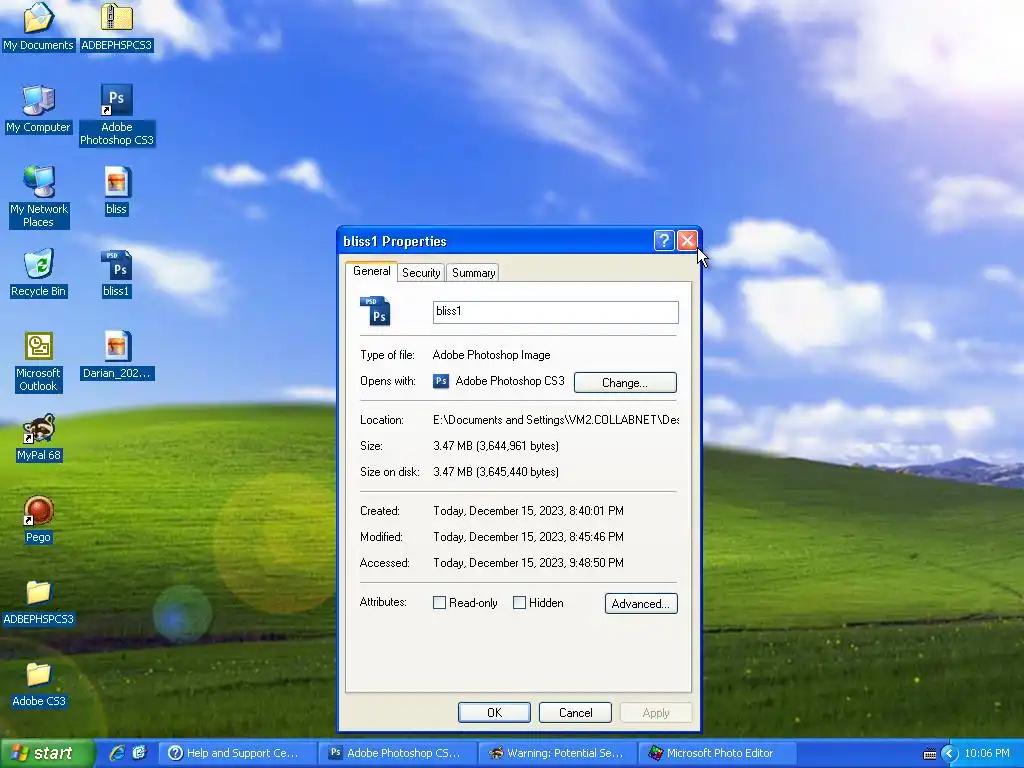Switch to the General tab

[371, 271]
